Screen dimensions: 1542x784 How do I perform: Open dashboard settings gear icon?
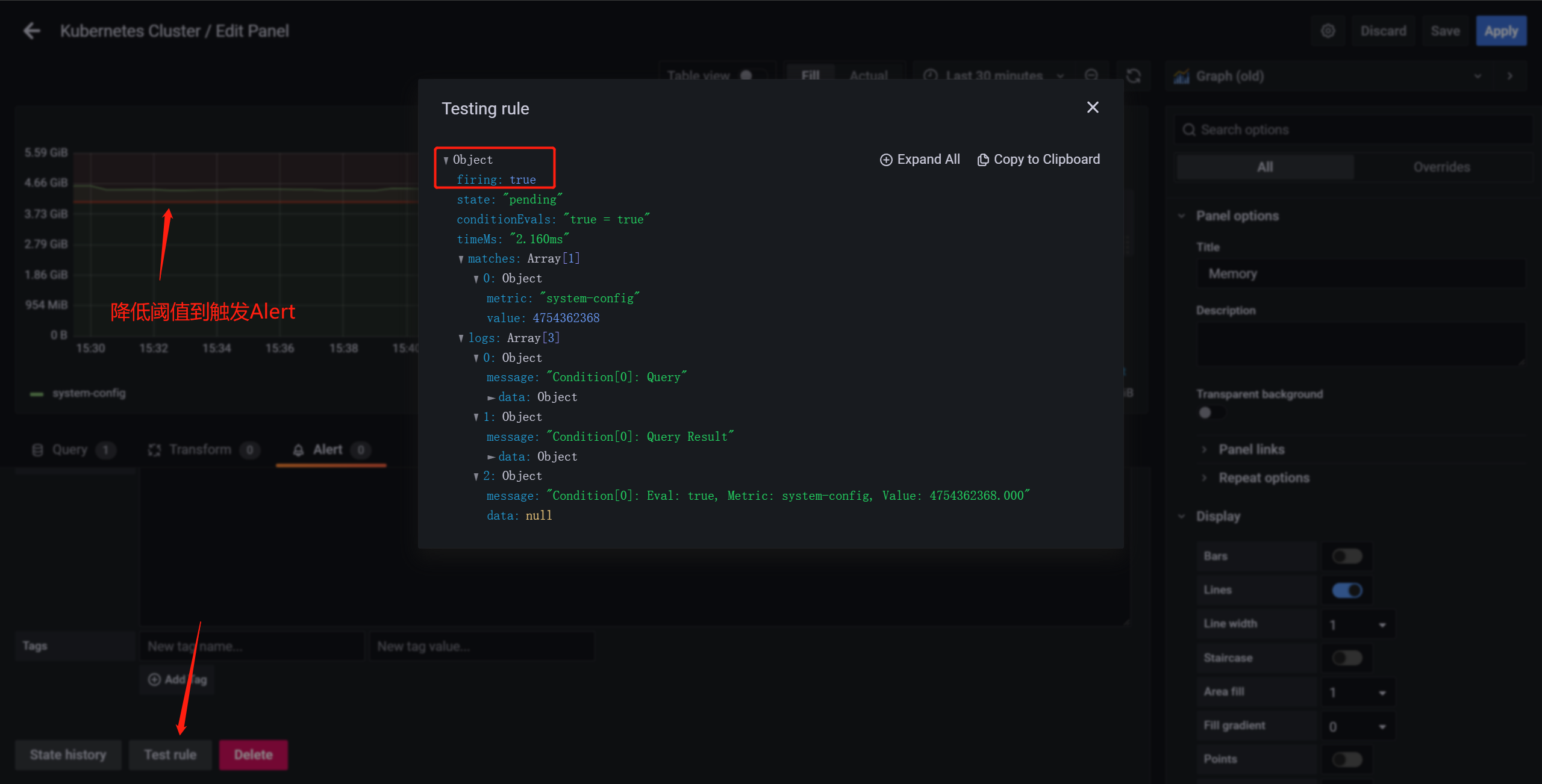(x=1328, y=31)
